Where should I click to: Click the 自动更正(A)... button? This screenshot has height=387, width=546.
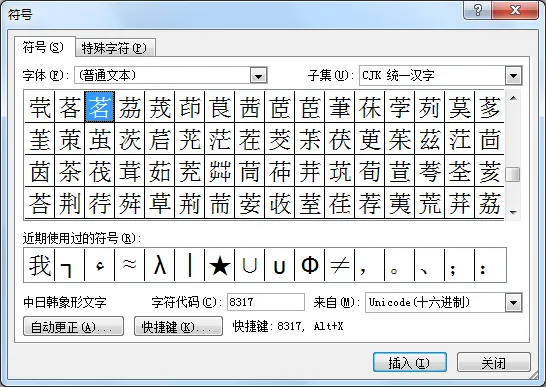pos(73,327)
